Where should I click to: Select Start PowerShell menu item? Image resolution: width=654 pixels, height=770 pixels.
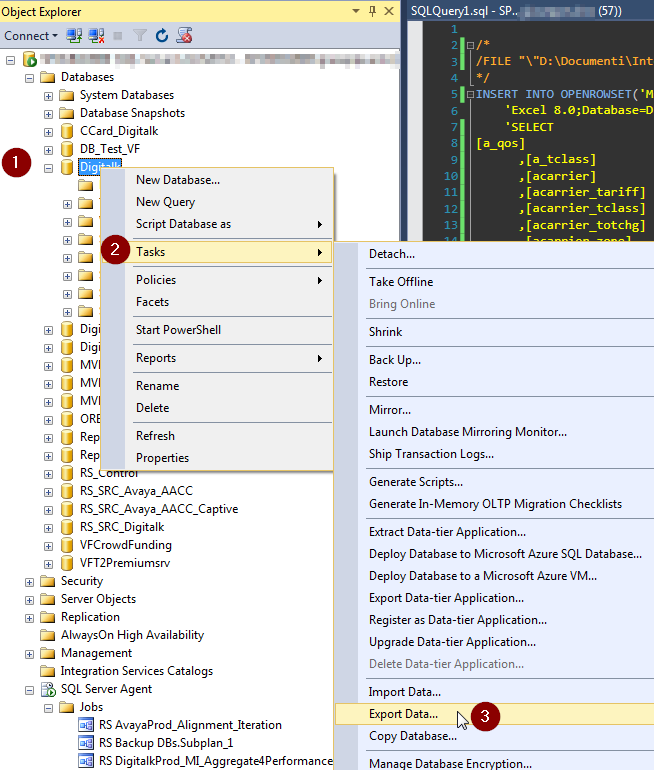pyautogui.click(x=217, y=330)
